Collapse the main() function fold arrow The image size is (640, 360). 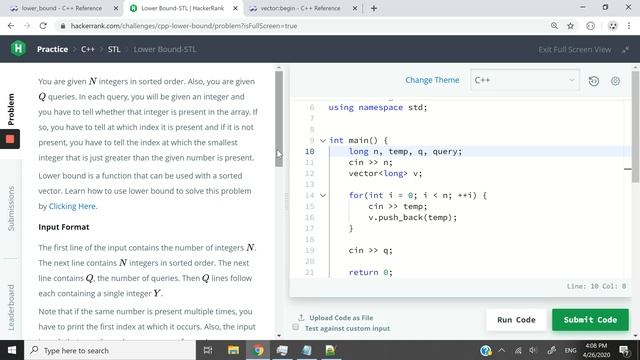click(x=322, y=140)
